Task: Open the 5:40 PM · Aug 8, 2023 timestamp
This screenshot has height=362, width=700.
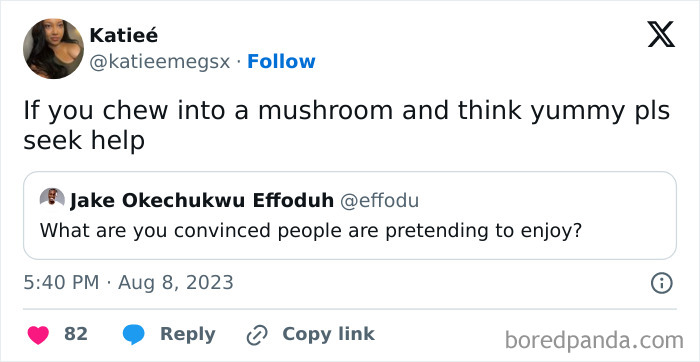Action: tap(129, 283)
